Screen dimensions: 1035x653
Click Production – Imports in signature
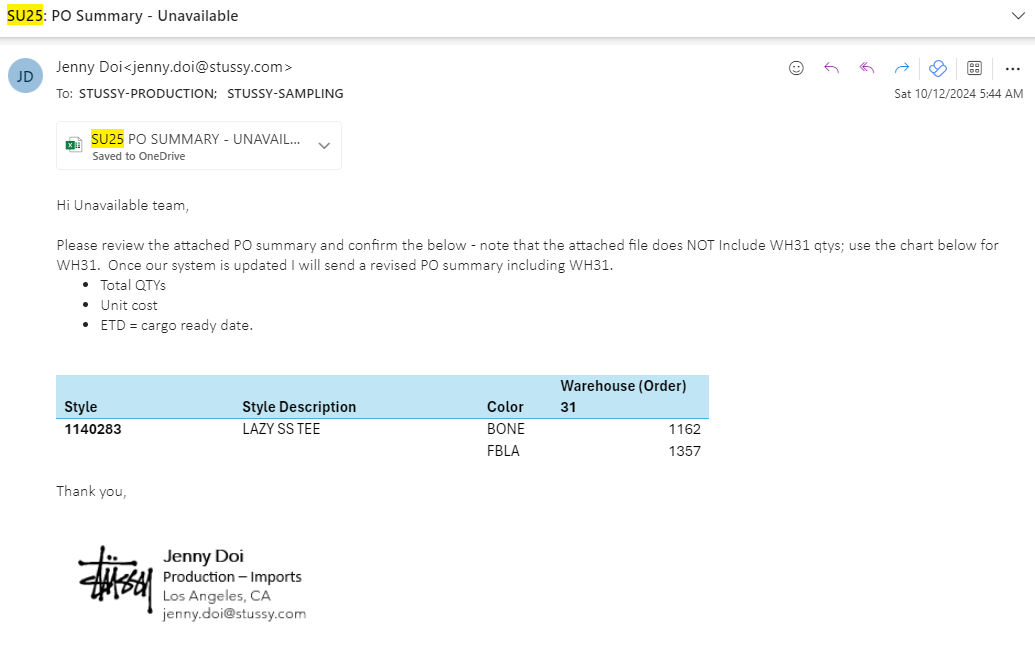pos(232,577)
